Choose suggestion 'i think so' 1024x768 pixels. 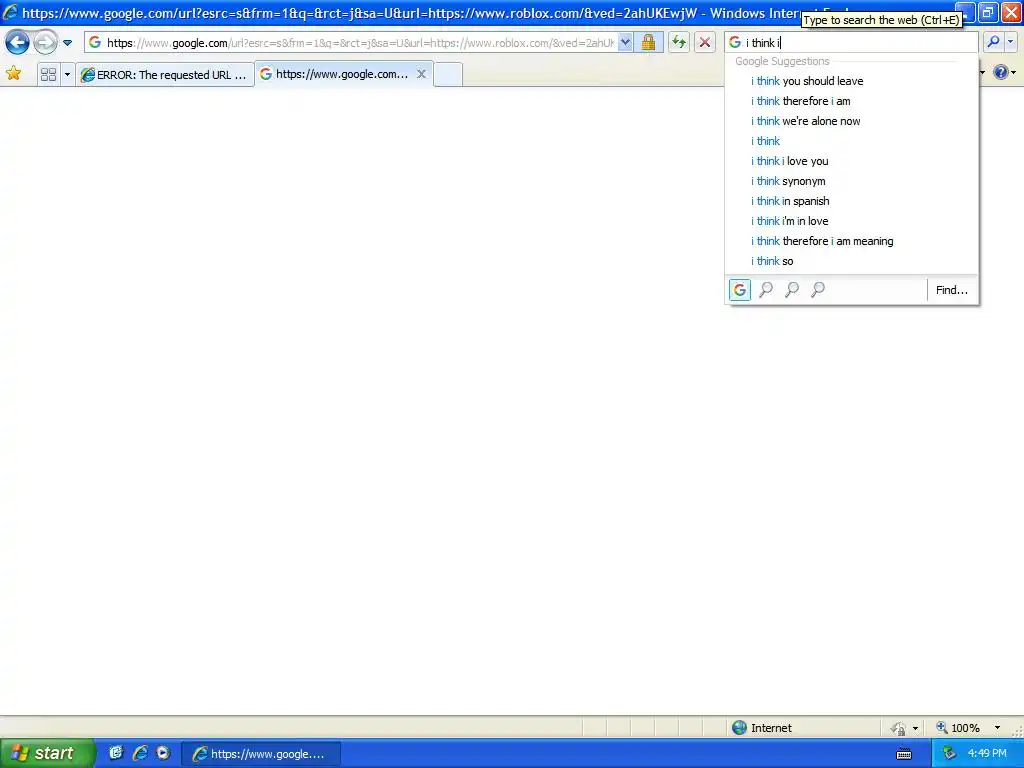point(851,261)
